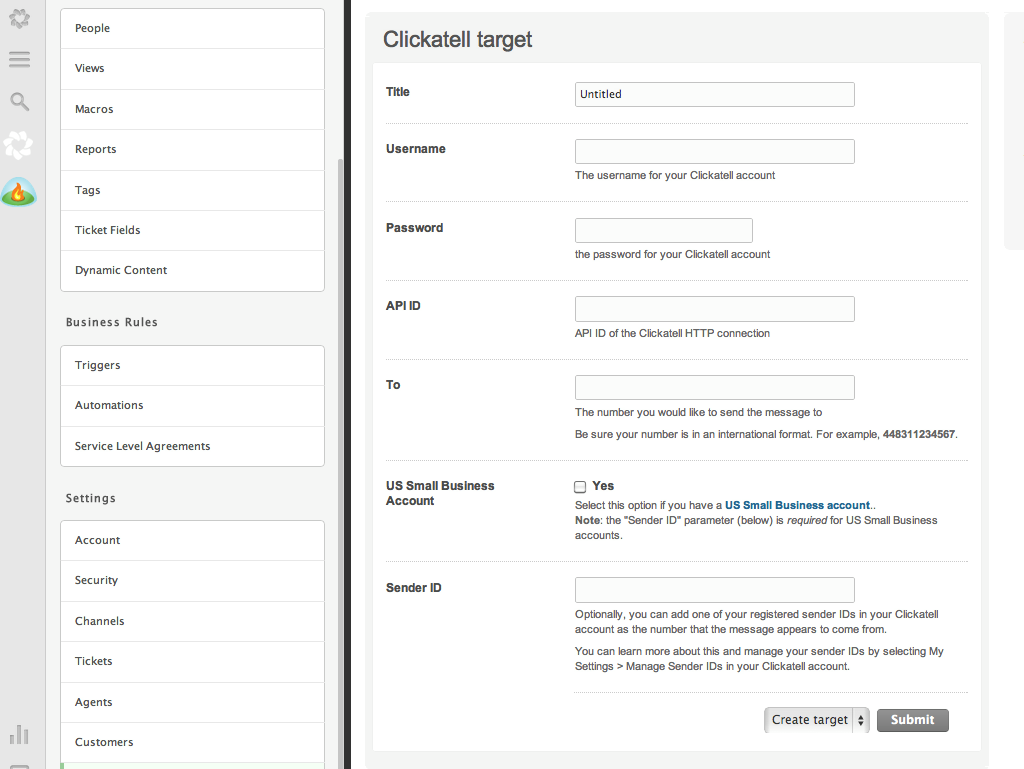Click the views list icon in sidebar
The width and height of the screenshot is (1024, 769).
pos(19,60)
